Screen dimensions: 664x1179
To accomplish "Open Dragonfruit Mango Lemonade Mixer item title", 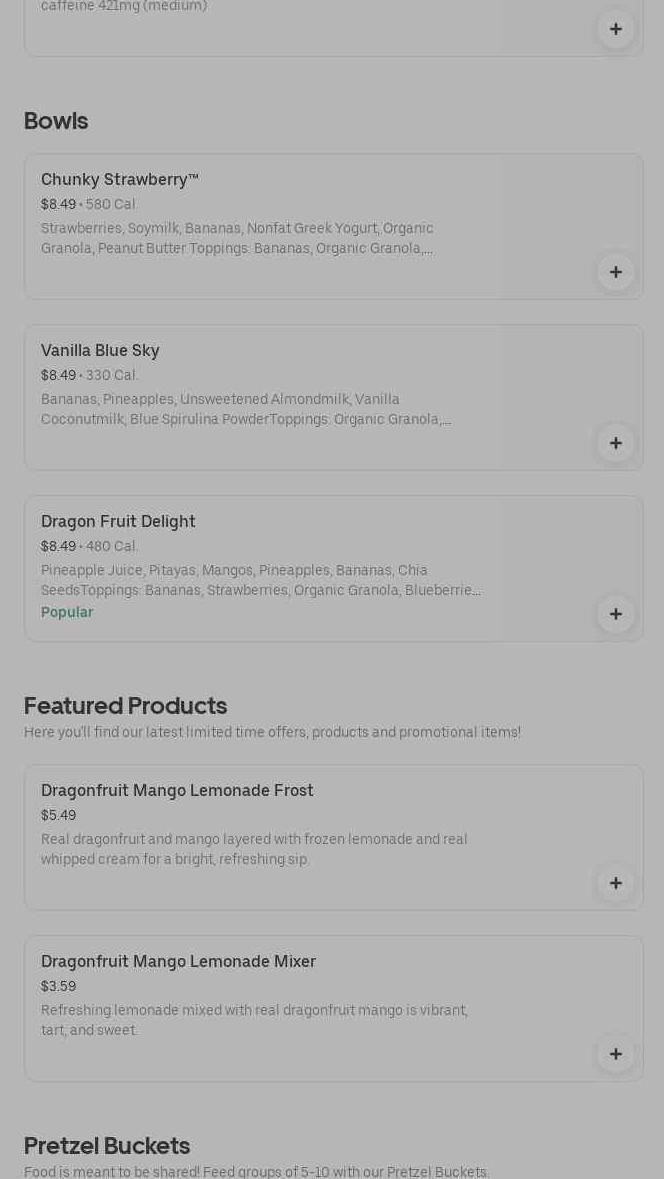I will (x=178, y=962).
